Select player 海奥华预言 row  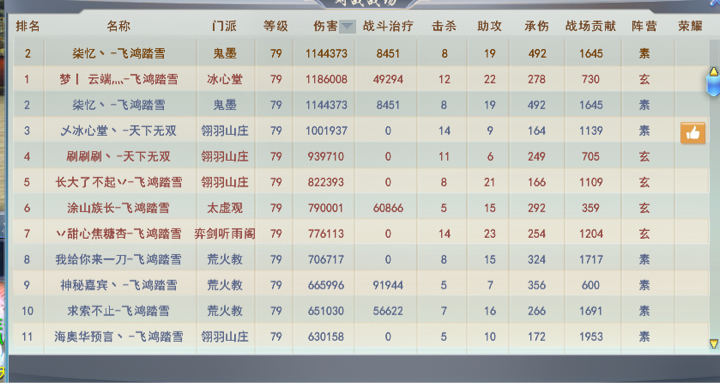pos(362,337)
